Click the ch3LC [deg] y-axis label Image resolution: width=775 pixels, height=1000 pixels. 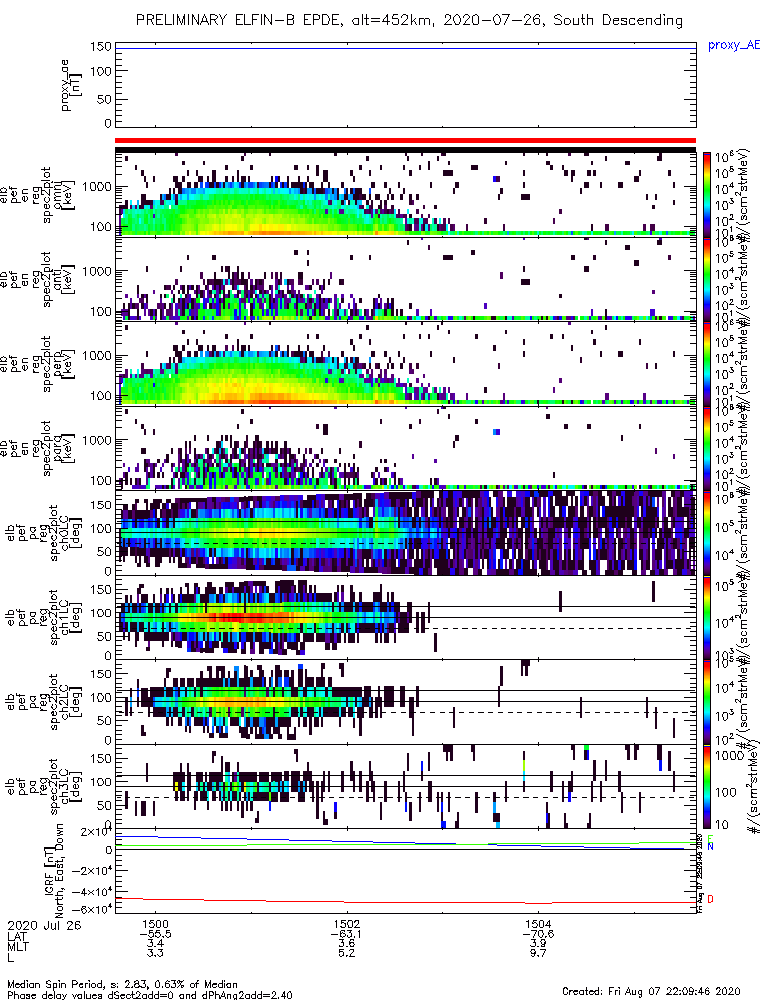(70, 786)
